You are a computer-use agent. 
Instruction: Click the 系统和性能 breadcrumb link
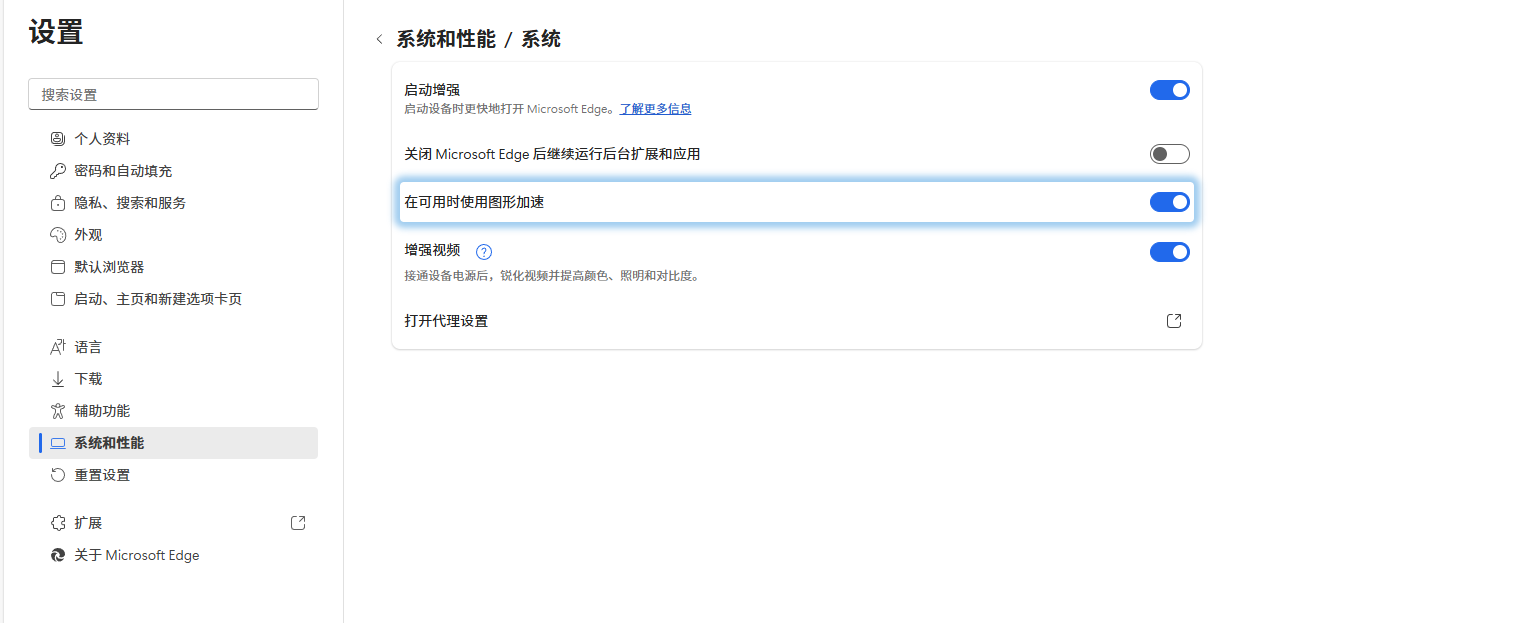tap(446, 40)
